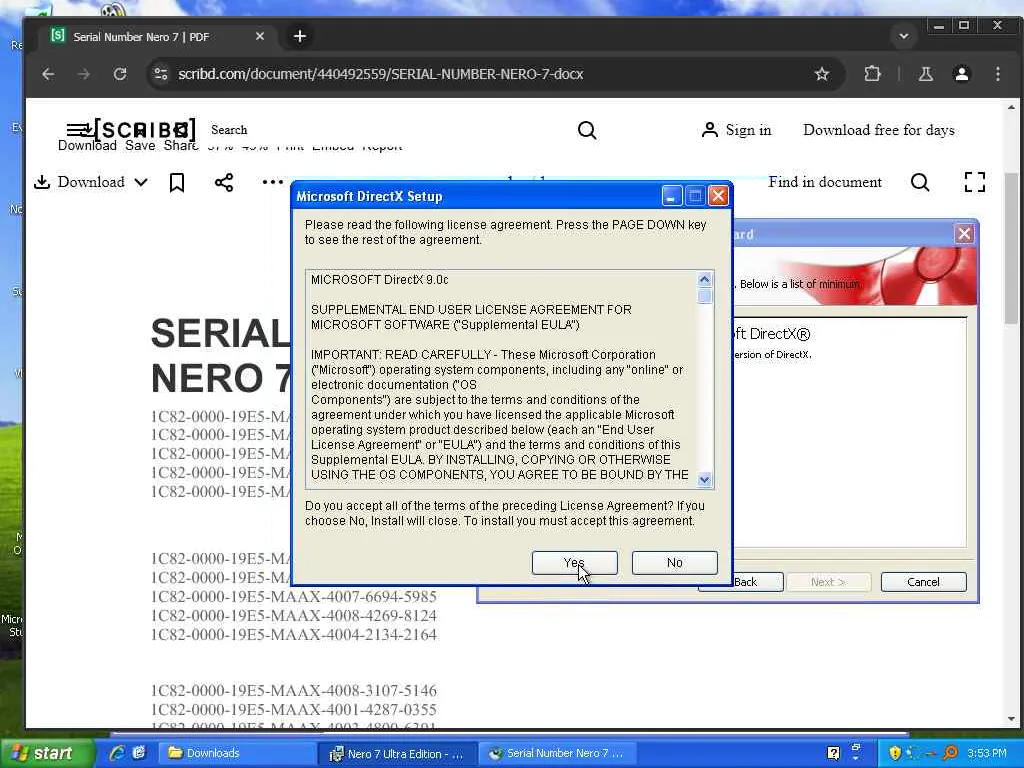Switch to Serial Number Nero 7 taskbar item
The height and width of the screenshot is (768, 1024).
coord(556,753)
